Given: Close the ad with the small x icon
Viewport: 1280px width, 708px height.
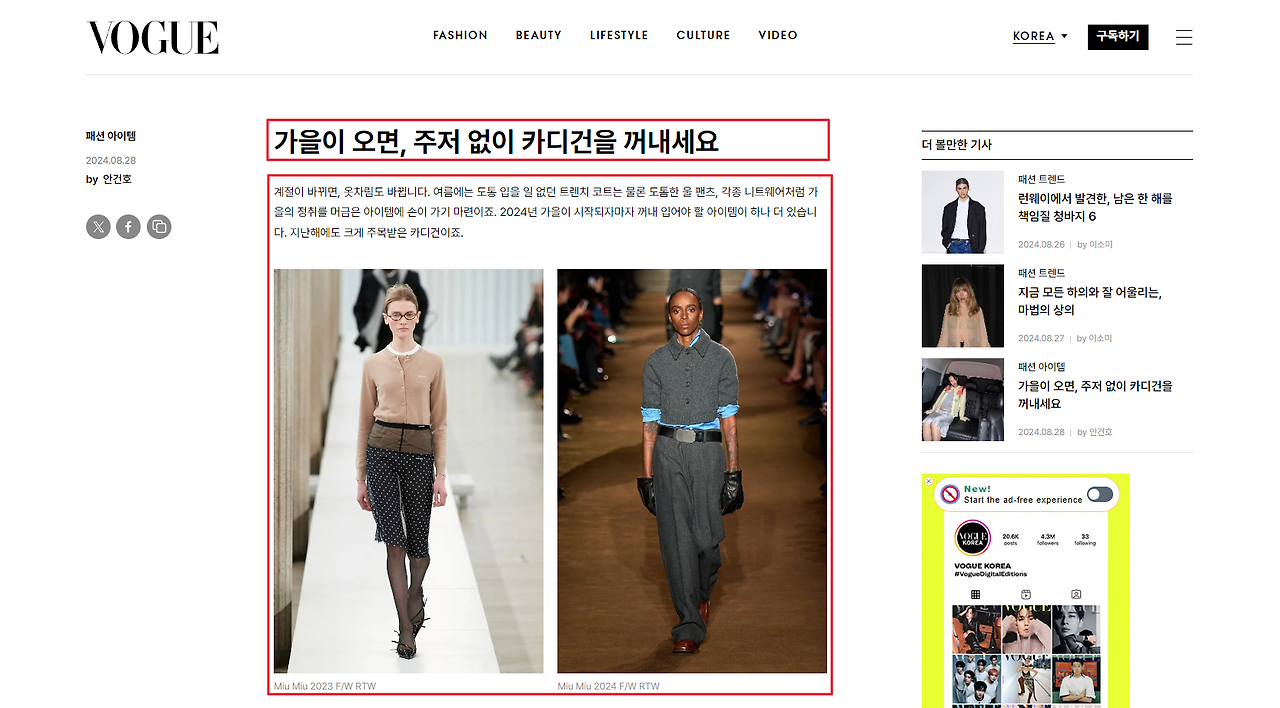Looking at the screenshot, I should click(x=928, y=481).
